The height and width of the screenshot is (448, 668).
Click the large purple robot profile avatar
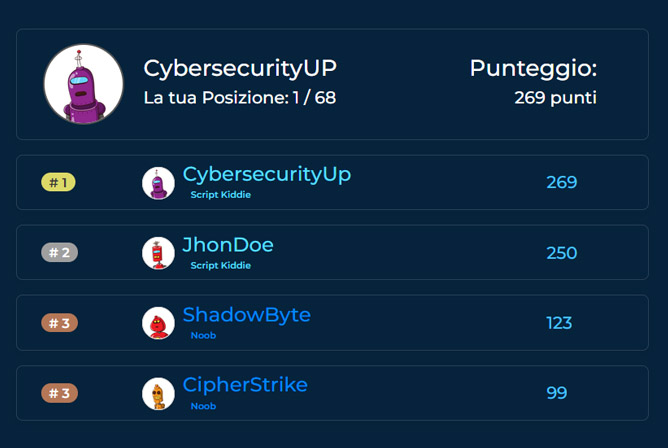coord(84,84)
